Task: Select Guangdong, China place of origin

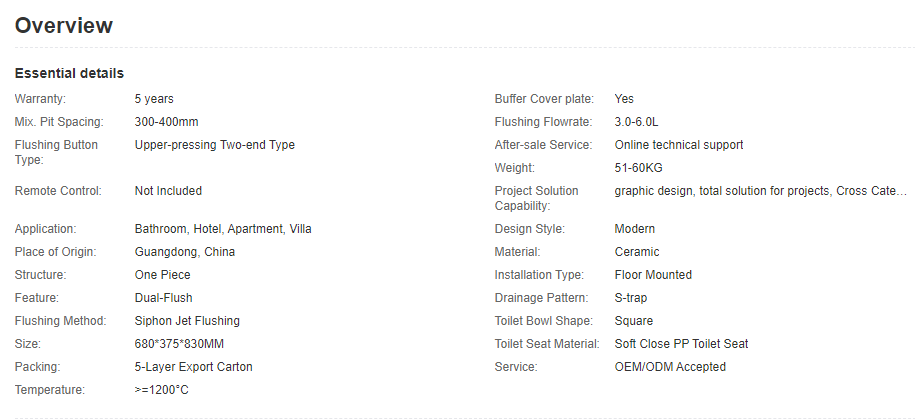Action: (x=185, y=252)
